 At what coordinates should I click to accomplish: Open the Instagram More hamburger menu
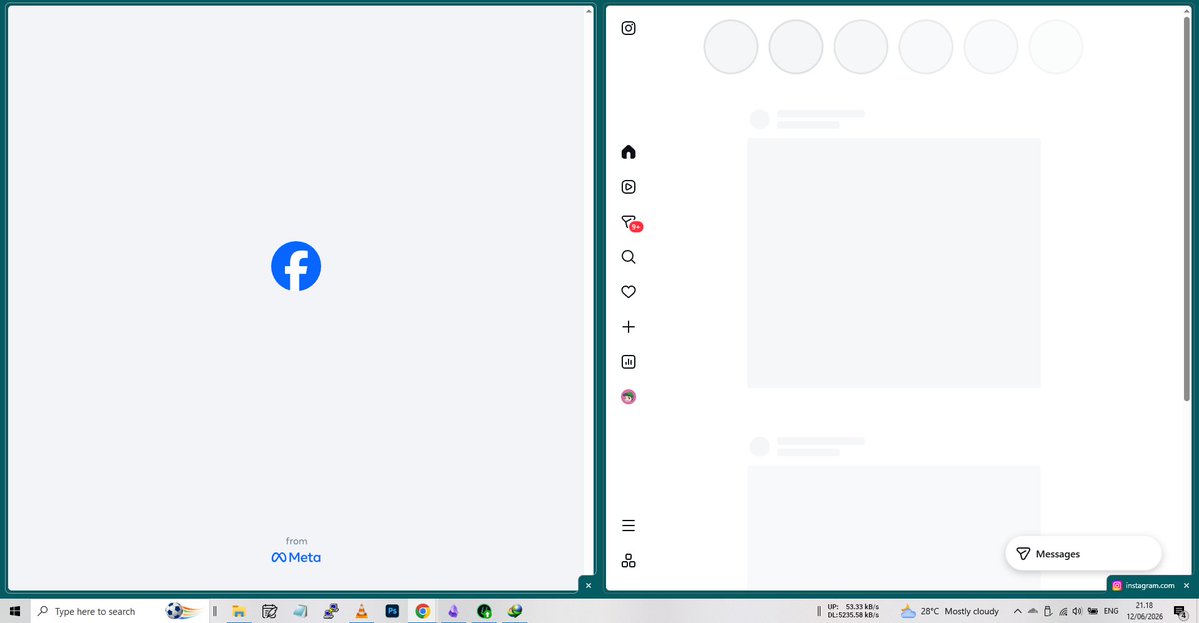click(629, 526)
